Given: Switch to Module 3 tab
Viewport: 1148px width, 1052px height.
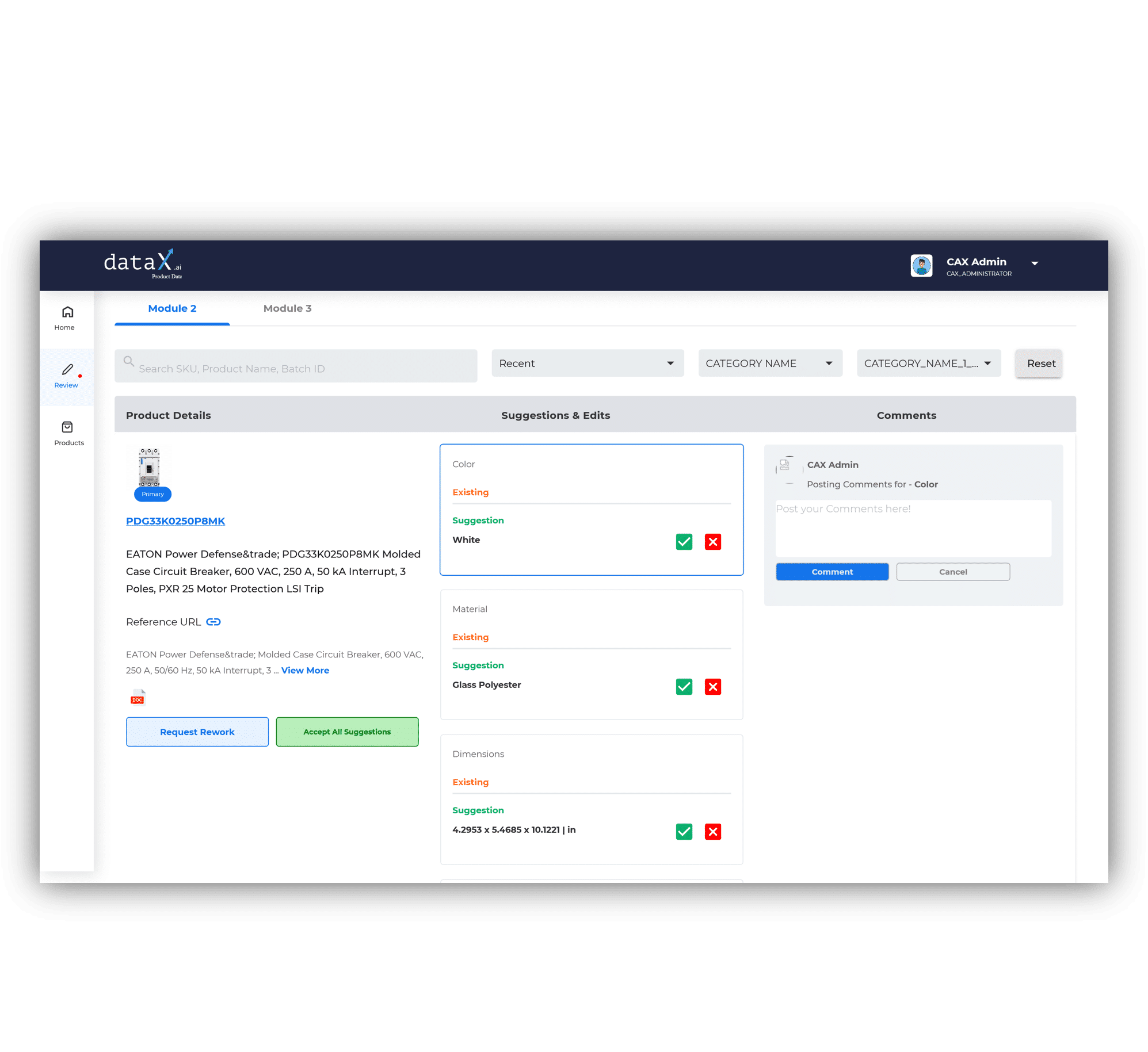Looking at the screenshot, I should pyautogui.click(x=288, y=308).
